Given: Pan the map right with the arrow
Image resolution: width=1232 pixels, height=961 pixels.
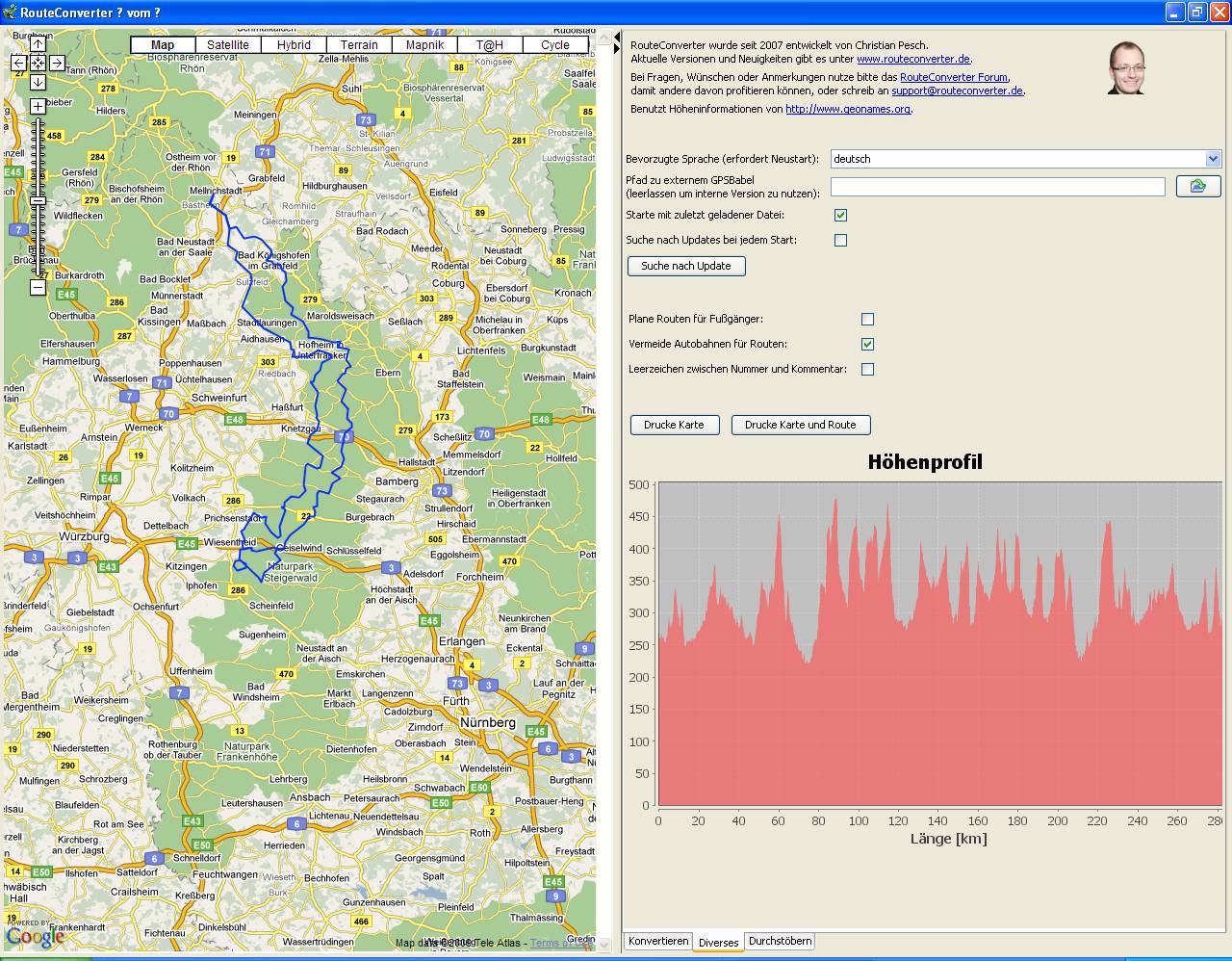Looking at the screenshot, I should click(x=57, y=64).
